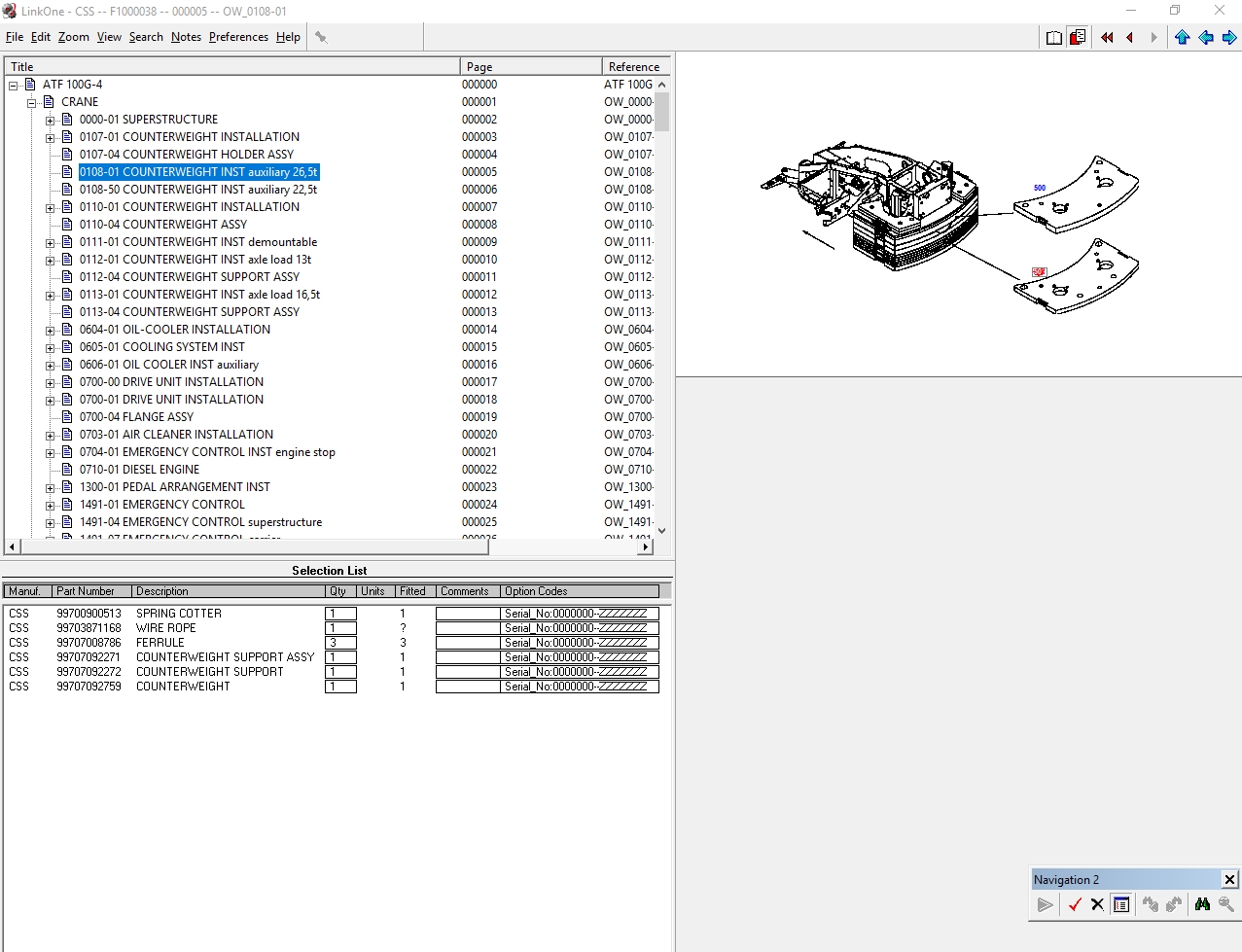Open the book view icon on toolbar
Image resolution: width=1242 pixels, height=952 pixels.
point(1053,36)
